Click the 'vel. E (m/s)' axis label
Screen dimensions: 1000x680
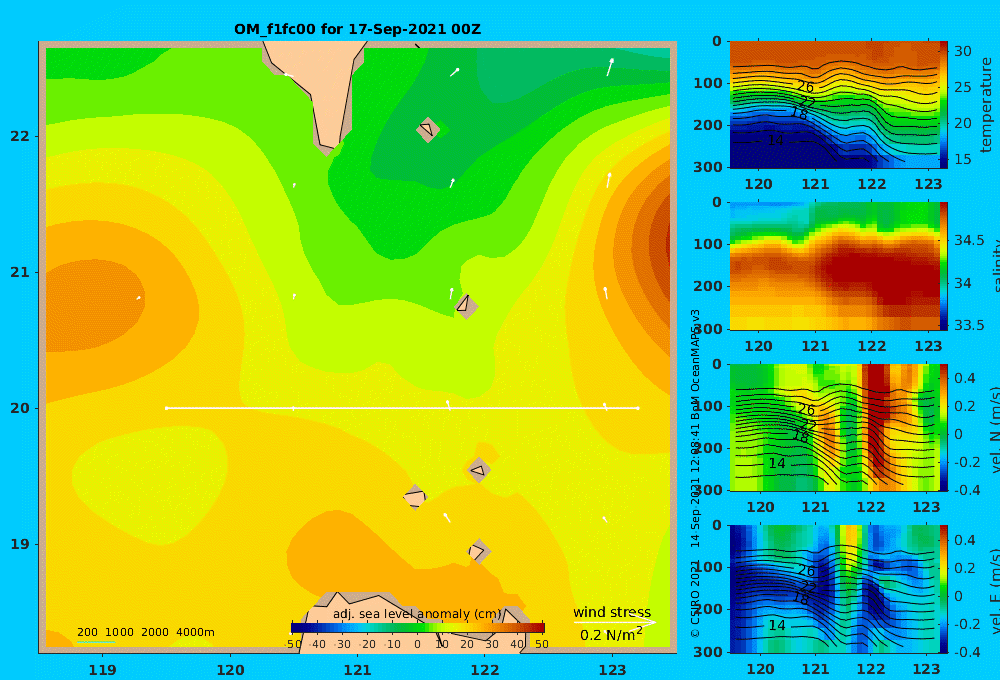[994, 591]
